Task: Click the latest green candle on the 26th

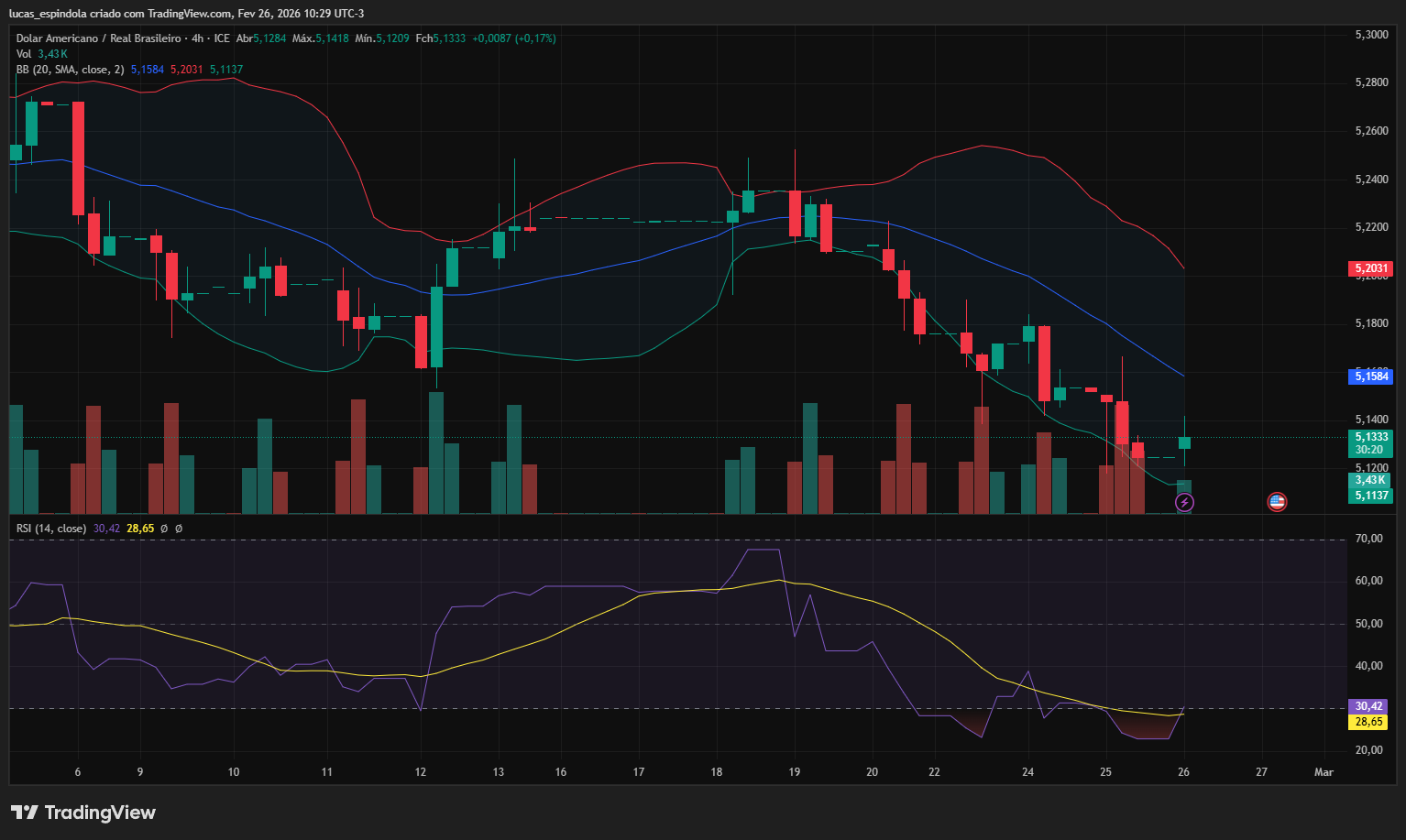Action: [x=1184, y=442]
